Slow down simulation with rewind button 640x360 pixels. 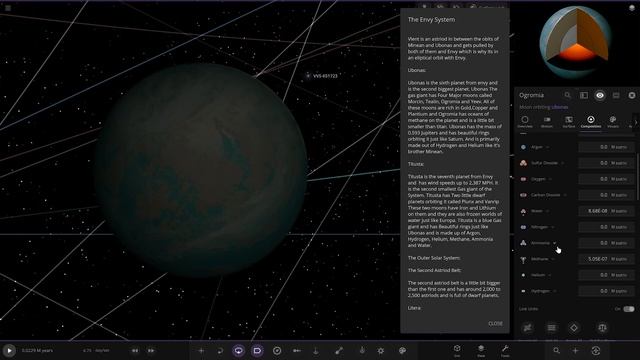pyautogui.click(x=135, y=351)
